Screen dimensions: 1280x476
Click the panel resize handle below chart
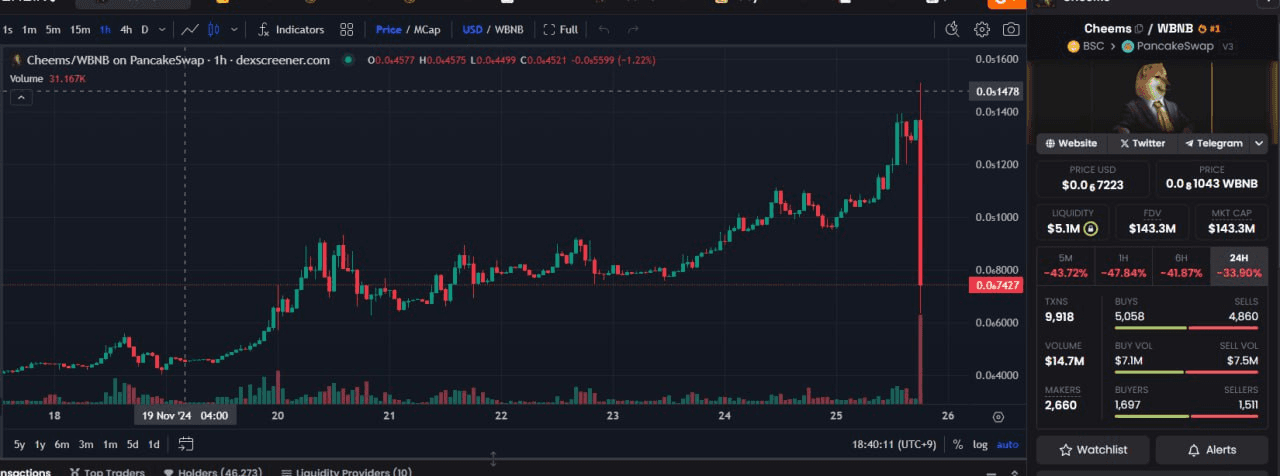tap(493, 459)
